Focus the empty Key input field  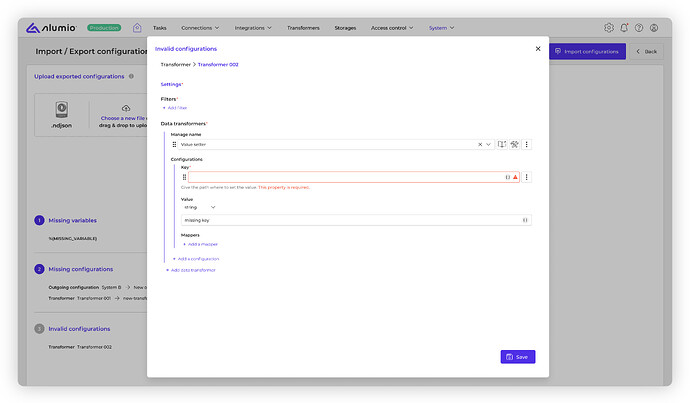(354, 177)
